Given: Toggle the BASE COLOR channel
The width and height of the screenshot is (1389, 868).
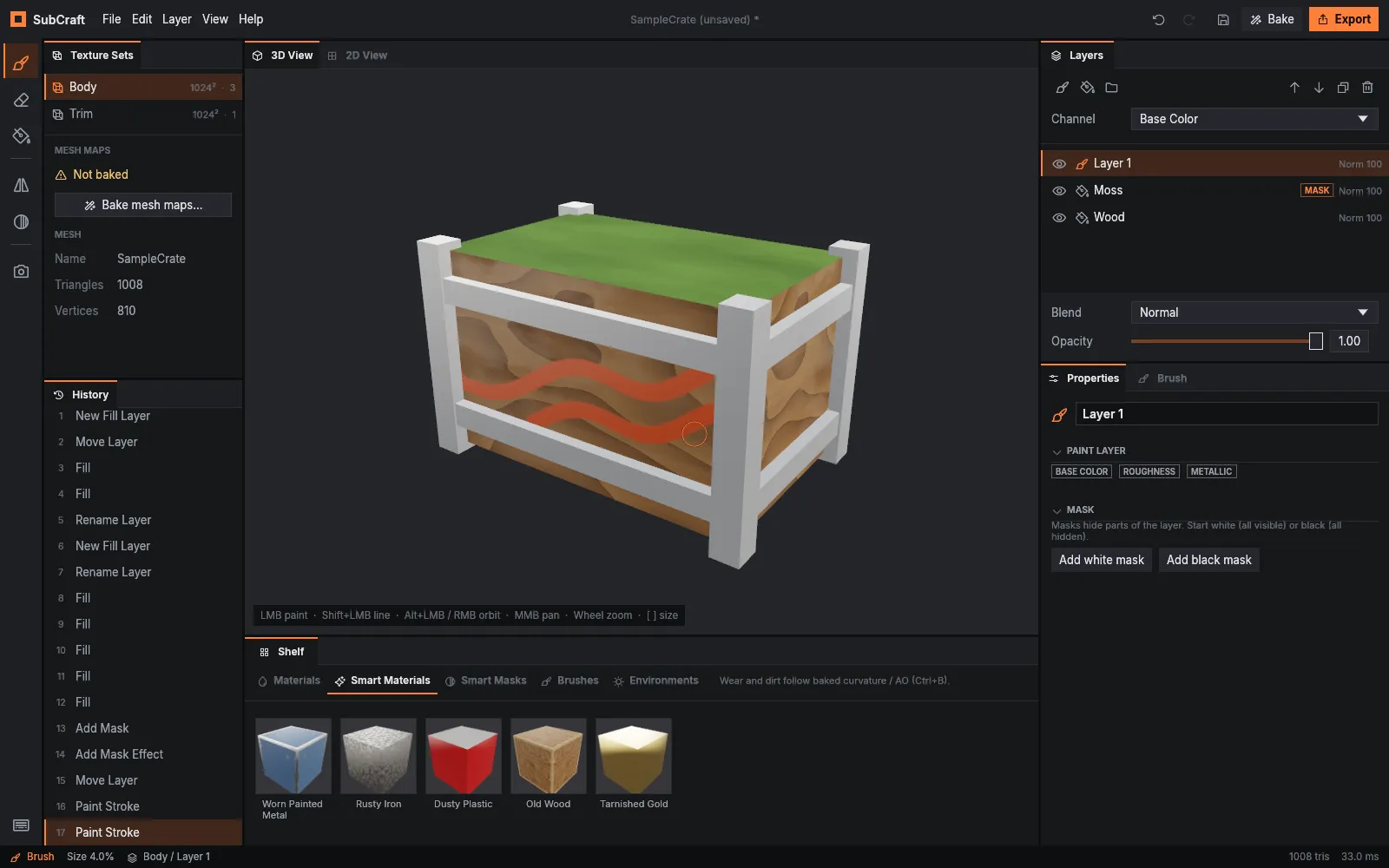Looking at the screenshot, I should (1082, 471).
